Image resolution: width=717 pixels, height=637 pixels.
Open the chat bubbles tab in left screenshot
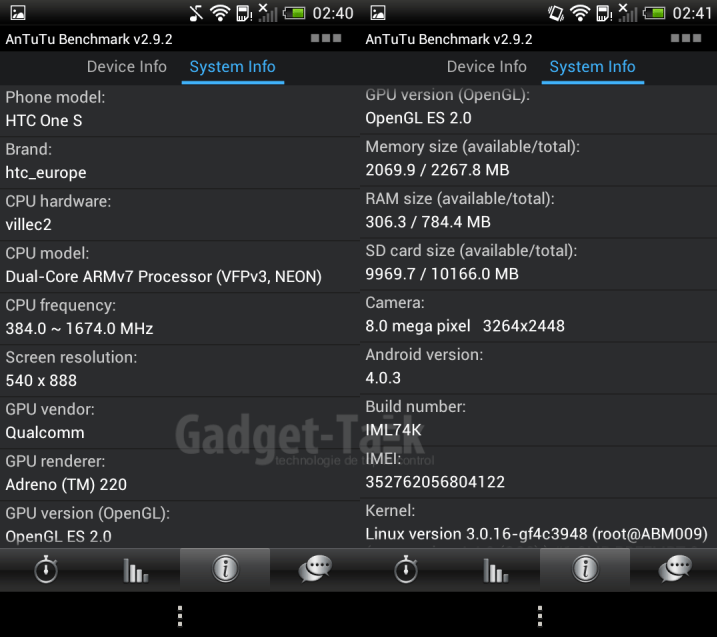click(x=315, y=569)
